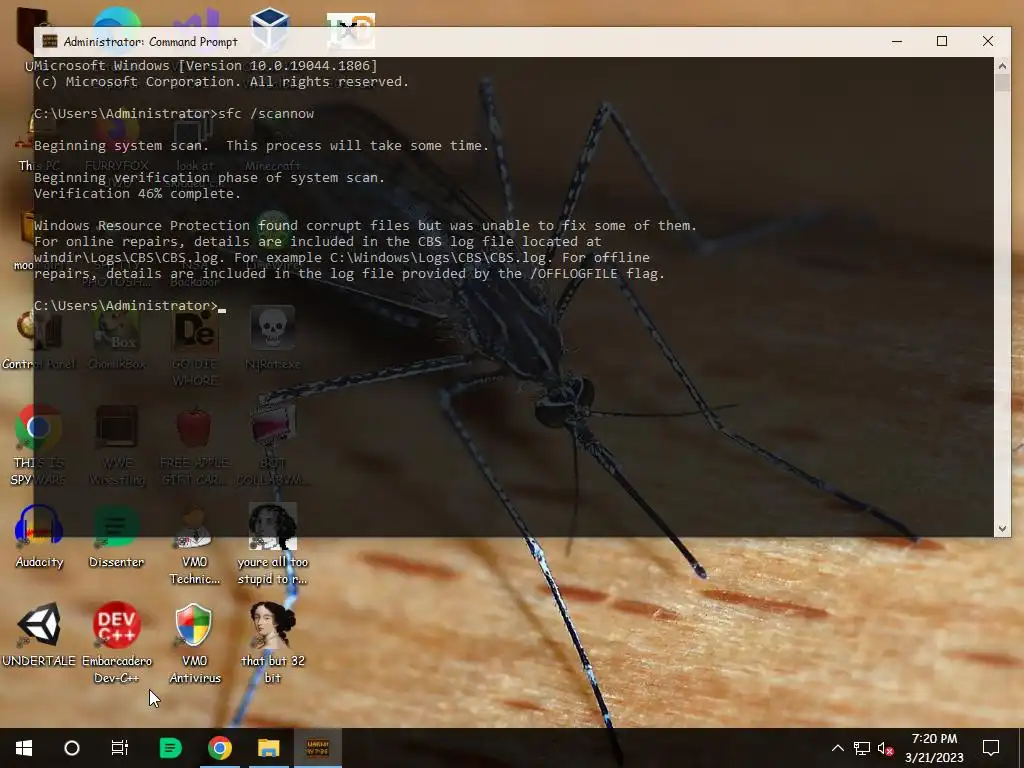This screenshot has width=1024, height=768.
Task: Click the Command Prompt scrollbar up arrow
Action: point(1002,66)
